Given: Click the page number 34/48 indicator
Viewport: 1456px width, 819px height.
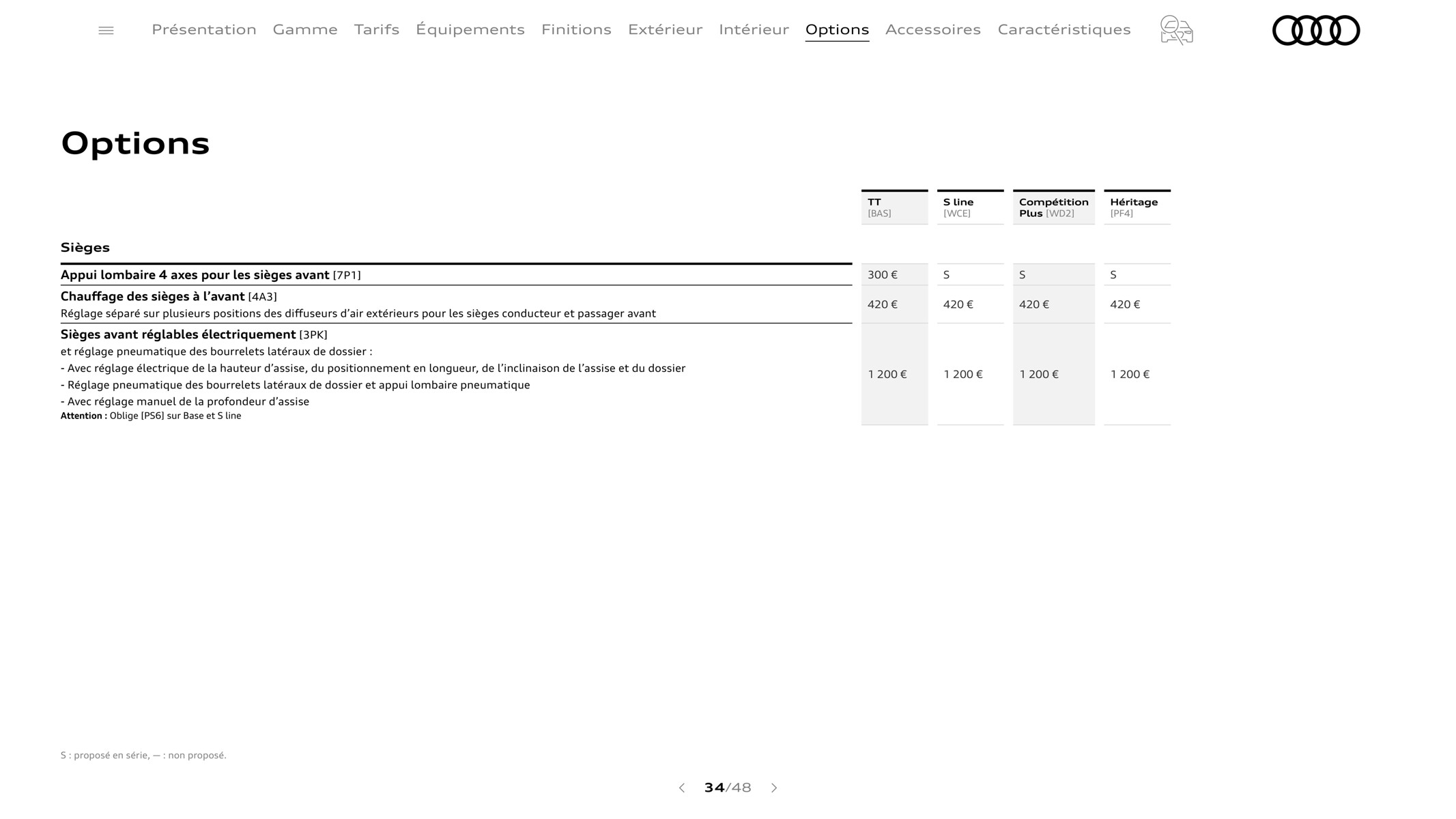Looking at the screenshot, I should tap(728, 788).
